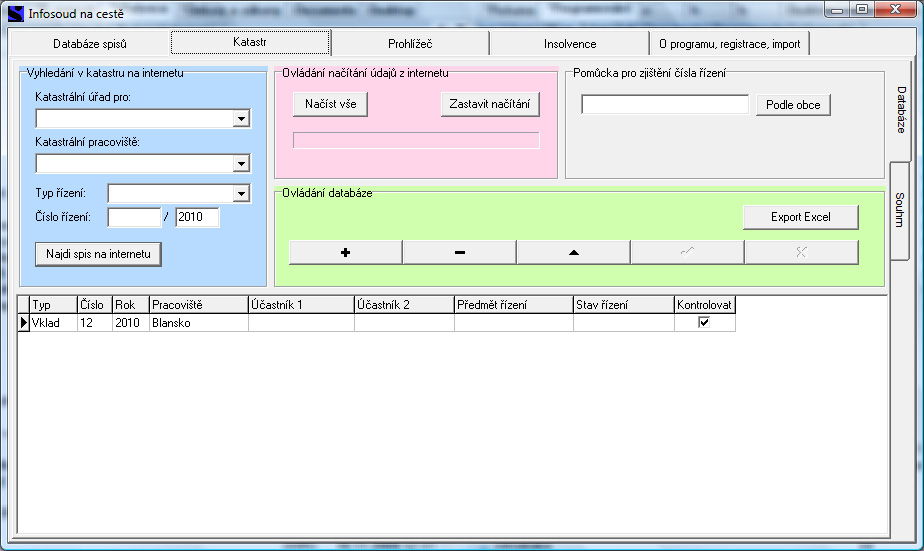Click the Export Excel button
924x551 pixels.
(x=800, y=217)
